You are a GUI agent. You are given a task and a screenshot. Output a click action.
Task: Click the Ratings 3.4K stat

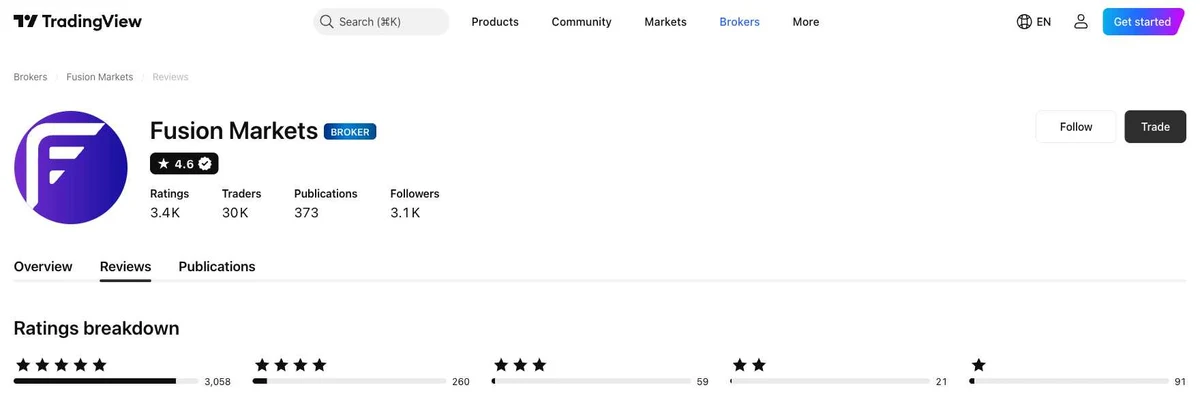pos(169,204)
